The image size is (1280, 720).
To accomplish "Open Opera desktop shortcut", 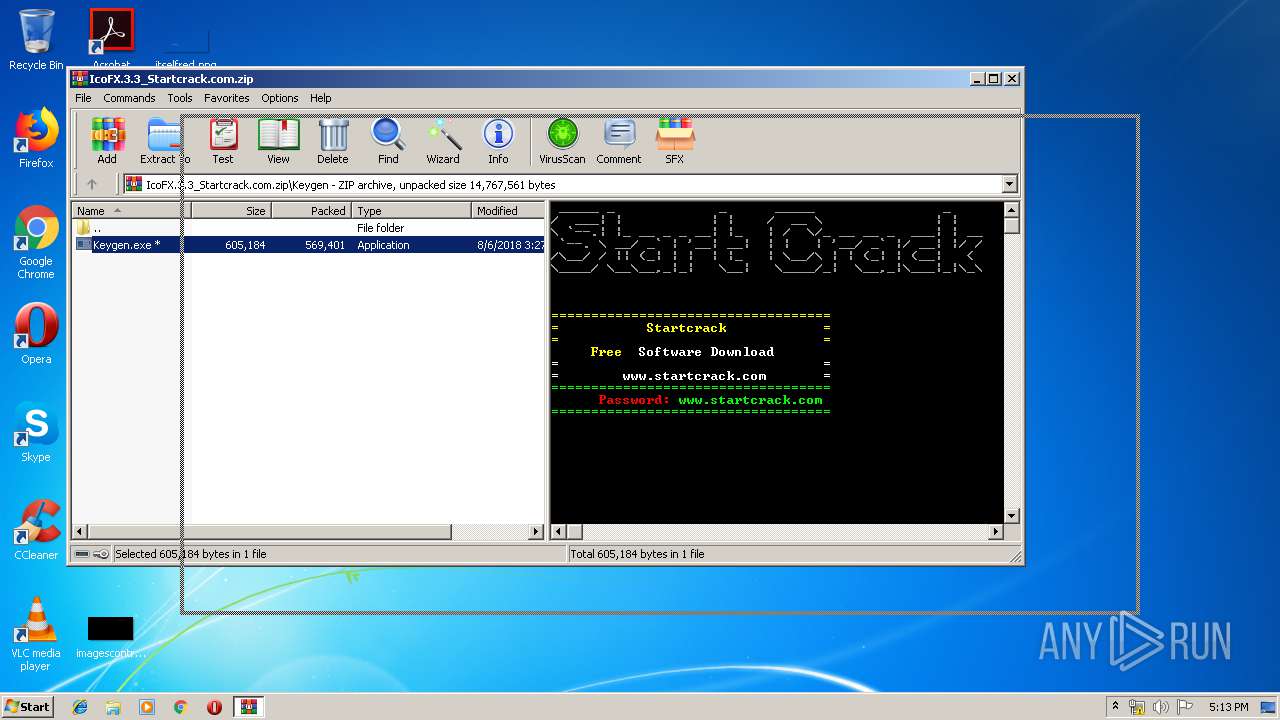I will (x=36, y=334).
